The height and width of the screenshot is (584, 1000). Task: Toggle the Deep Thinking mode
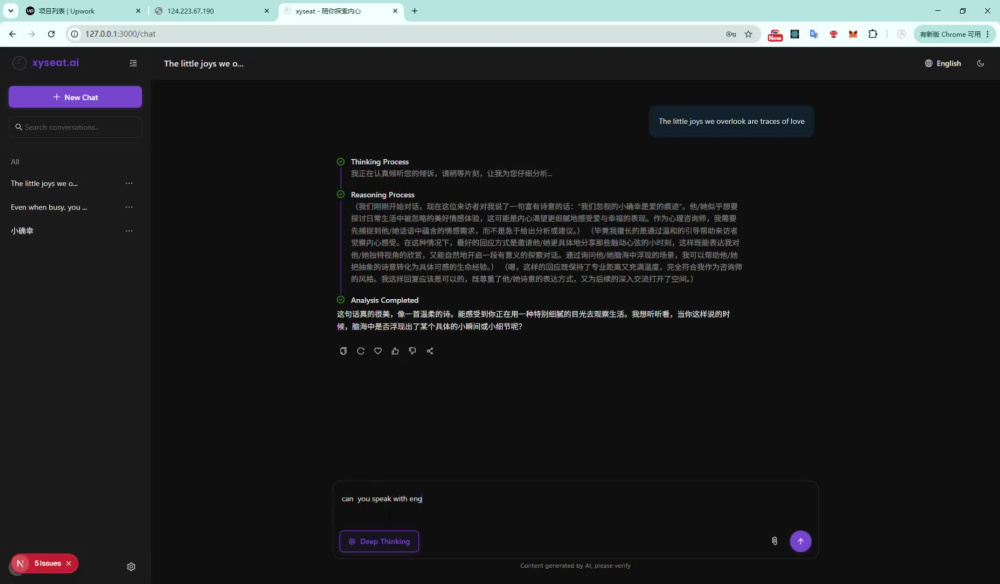point(379,541)
